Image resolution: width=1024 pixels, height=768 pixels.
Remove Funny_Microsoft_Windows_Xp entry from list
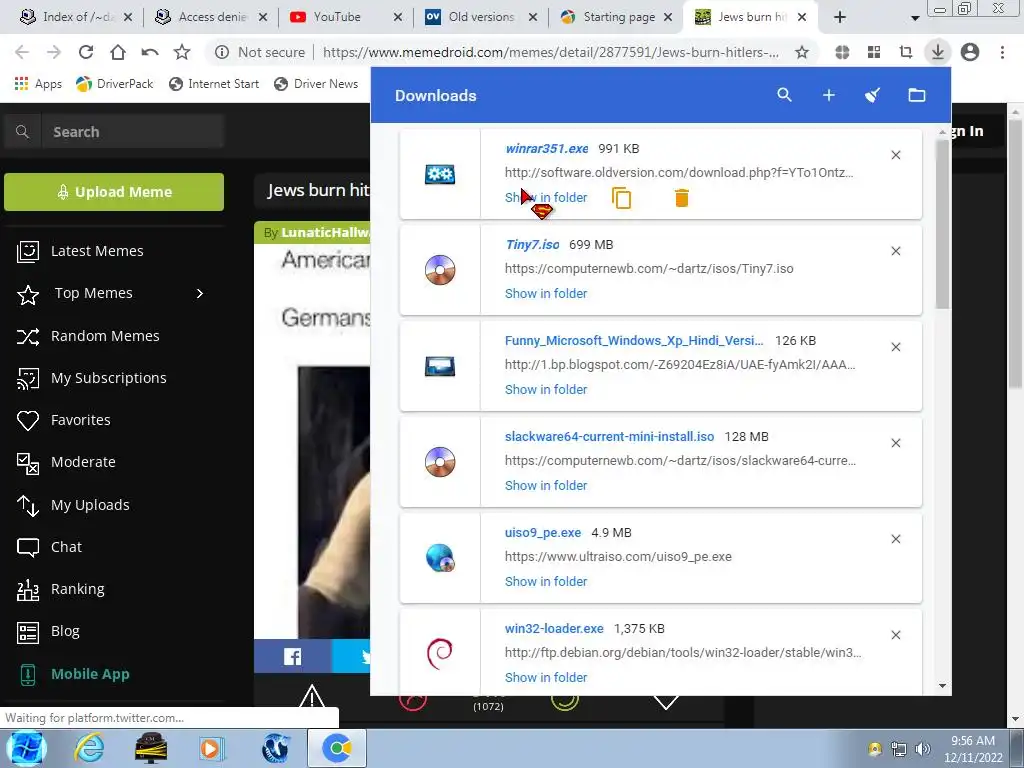tap(896, 347)
